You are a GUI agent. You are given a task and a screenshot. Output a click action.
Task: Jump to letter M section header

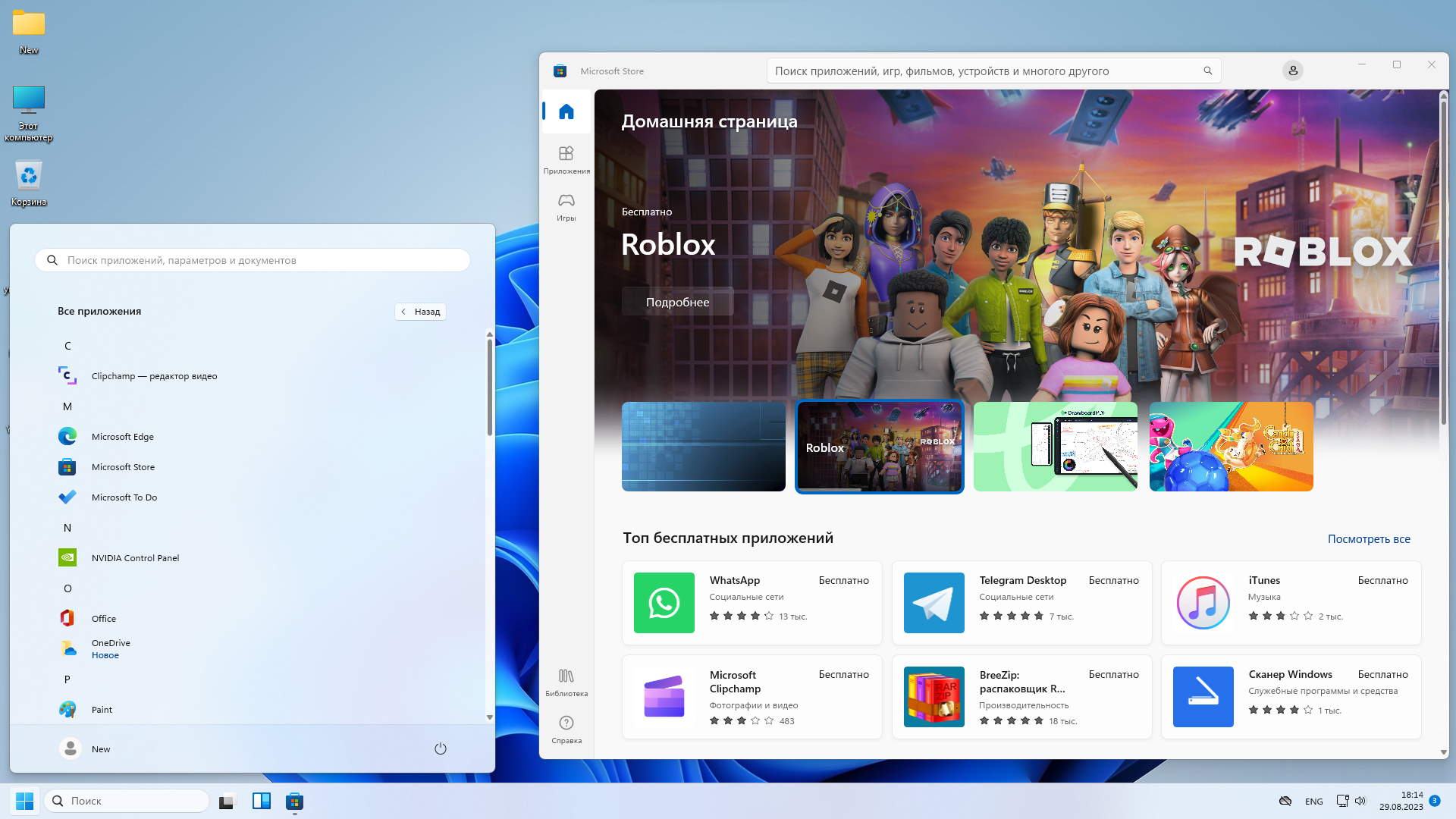coord(67,406)
